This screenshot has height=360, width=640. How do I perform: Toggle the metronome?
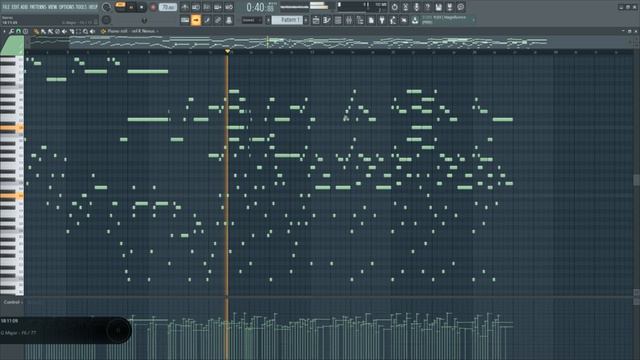click(x=185, y=7)
